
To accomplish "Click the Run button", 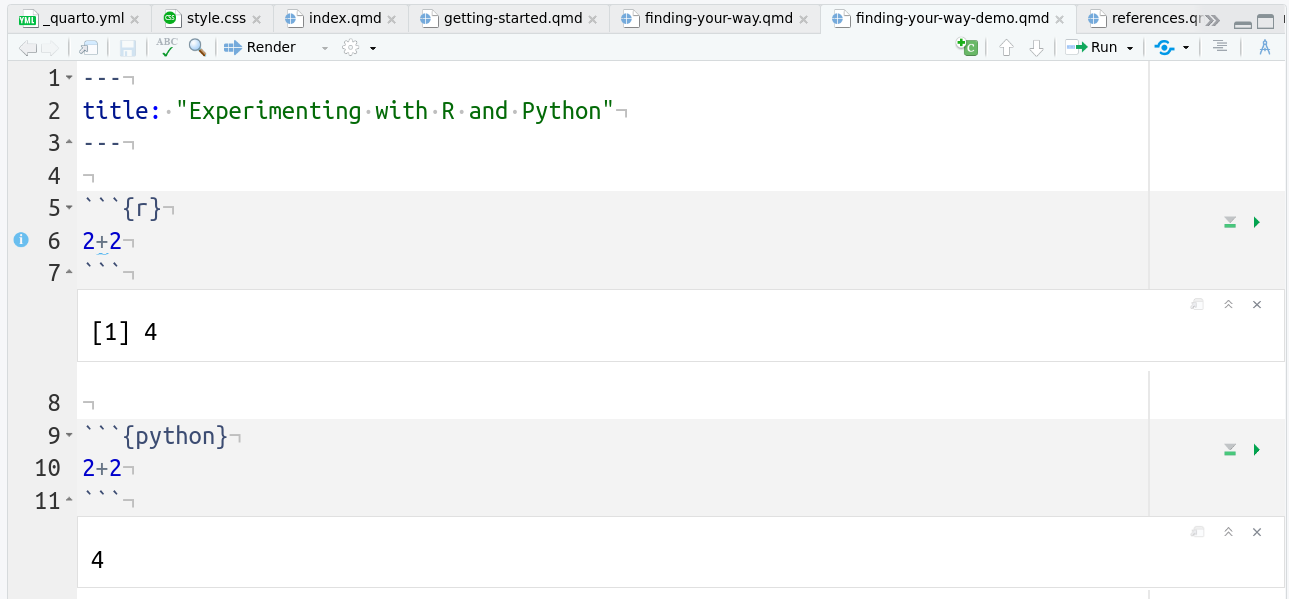I will (1092, 47).
